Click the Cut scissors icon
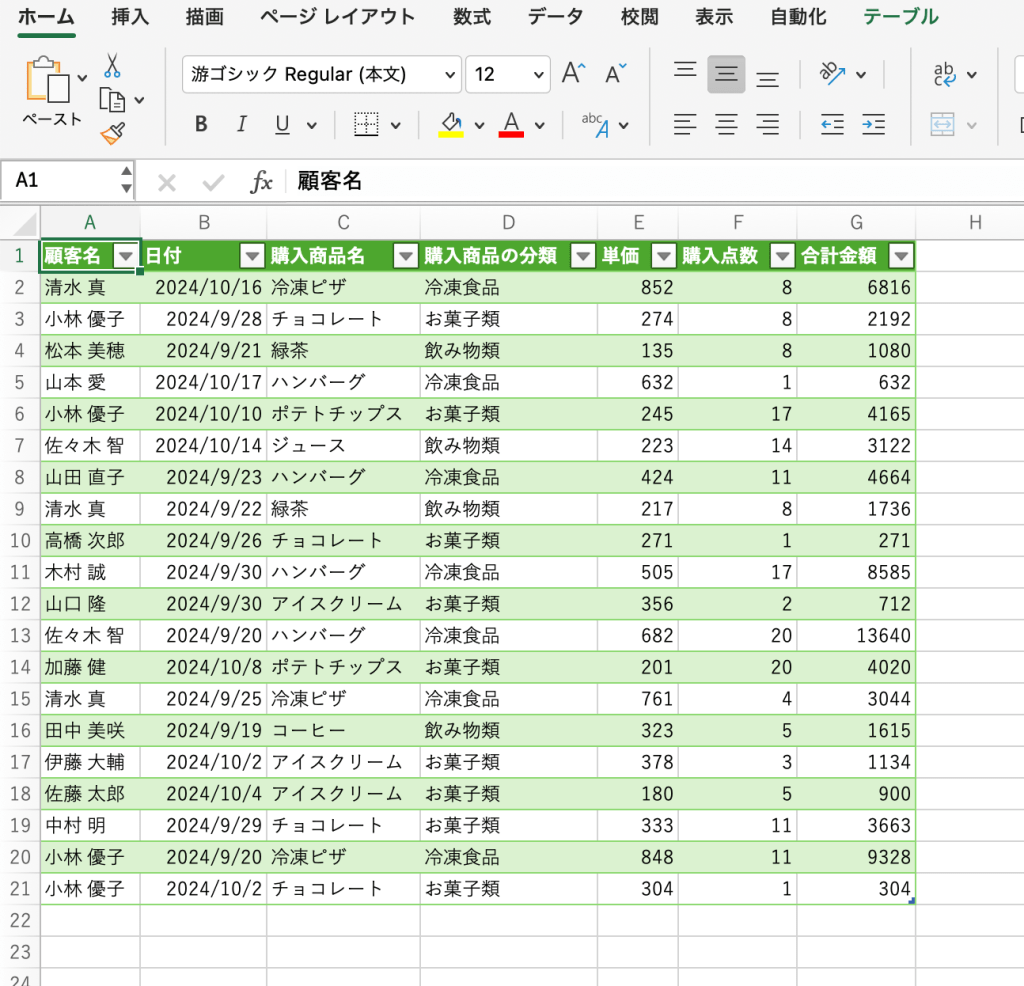 [x=112, y=66]
